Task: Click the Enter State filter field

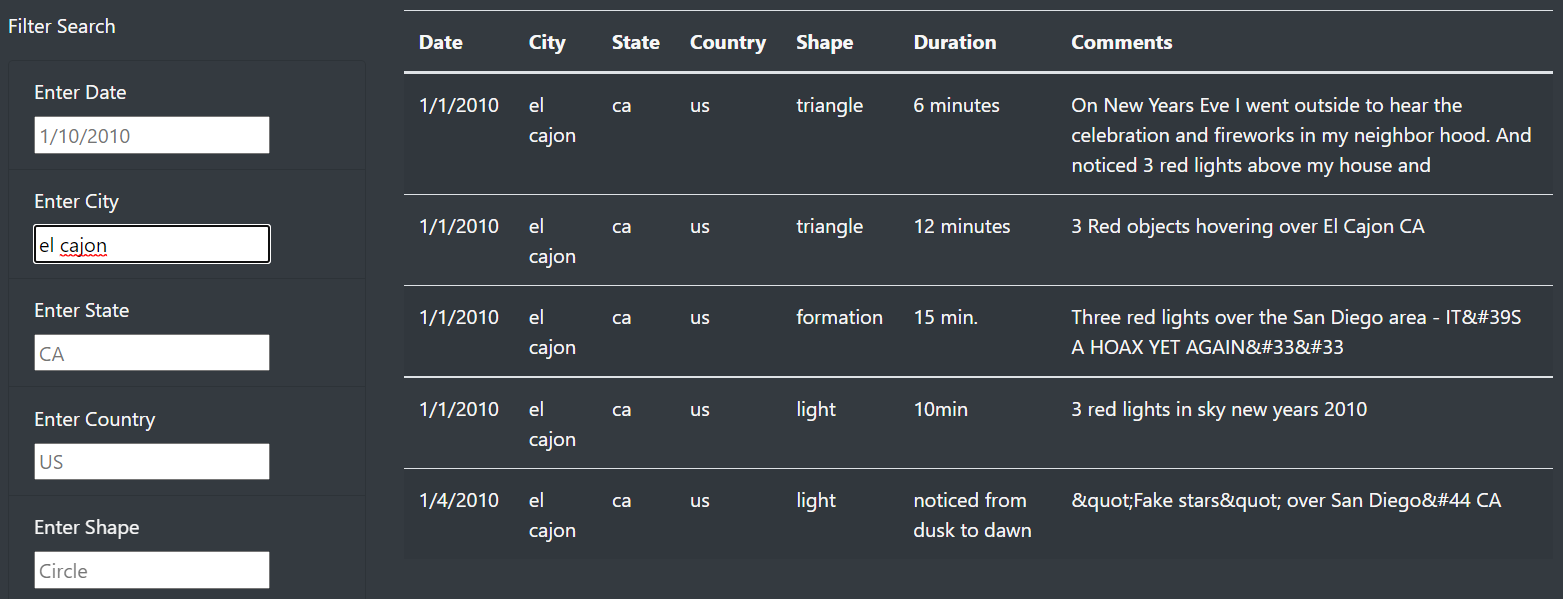Action: click(151, 352)
